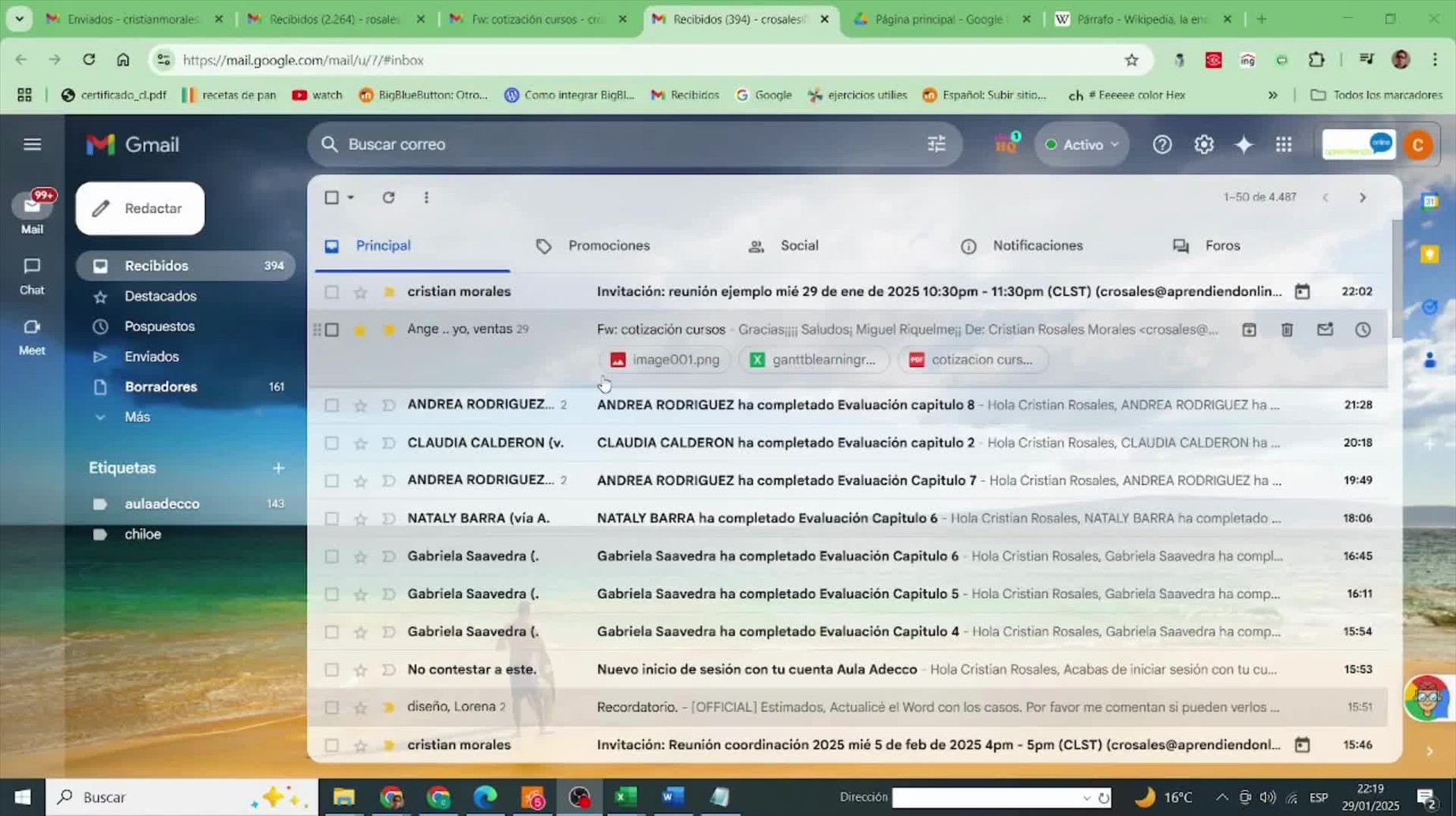Image resolution: width=1456 pixels, height=816 pixels.
Task: Check the box for CLAUDIA CALDERON email
Action: click(332, 443)
